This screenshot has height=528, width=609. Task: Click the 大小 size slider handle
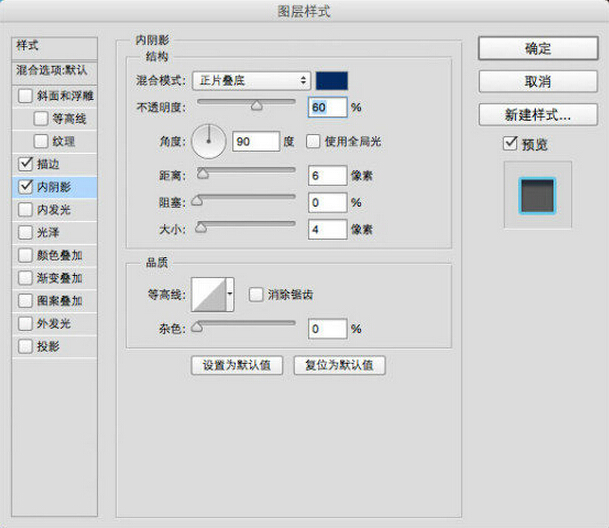pyautogui.click(x=201, y=227)
